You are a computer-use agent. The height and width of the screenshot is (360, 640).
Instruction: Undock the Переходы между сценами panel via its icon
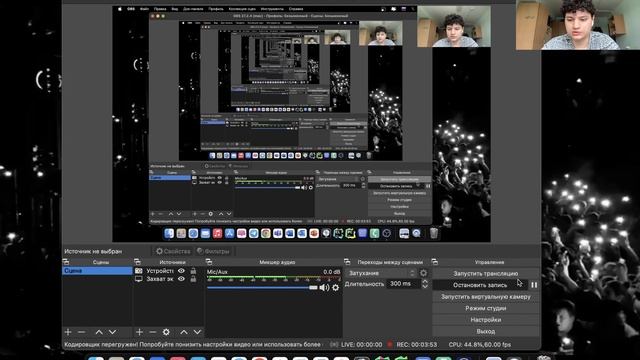[347, 262]
